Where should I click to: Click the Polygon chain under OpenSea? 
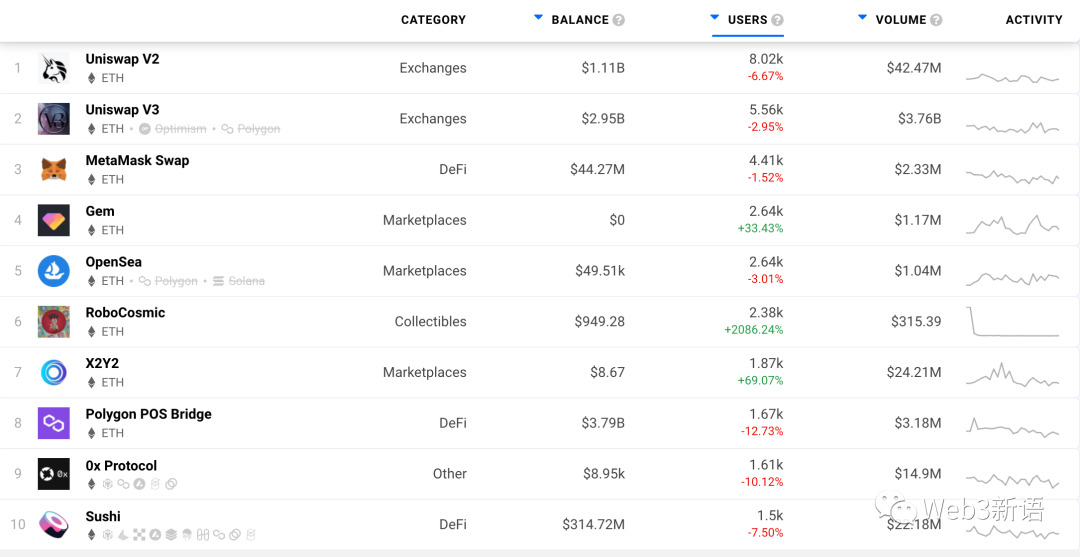168,281
